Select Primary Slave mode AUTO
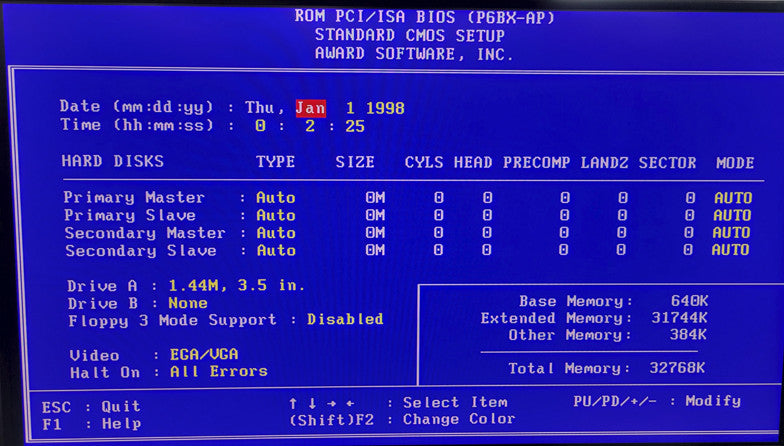This screenshot has height=446, width=784. [x=732, y=216]
